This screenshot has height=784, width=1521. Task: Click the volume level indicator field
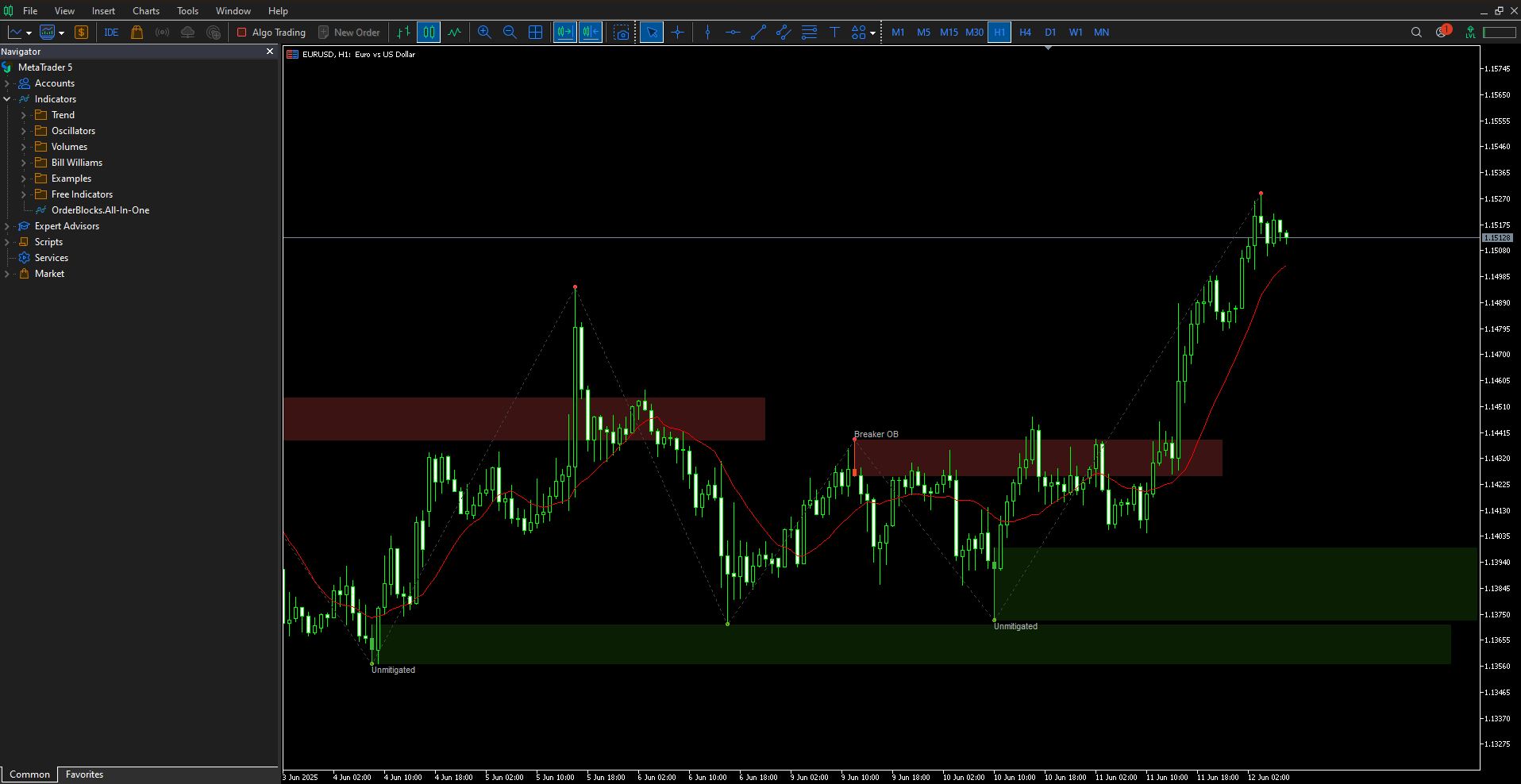point(1499,33)
